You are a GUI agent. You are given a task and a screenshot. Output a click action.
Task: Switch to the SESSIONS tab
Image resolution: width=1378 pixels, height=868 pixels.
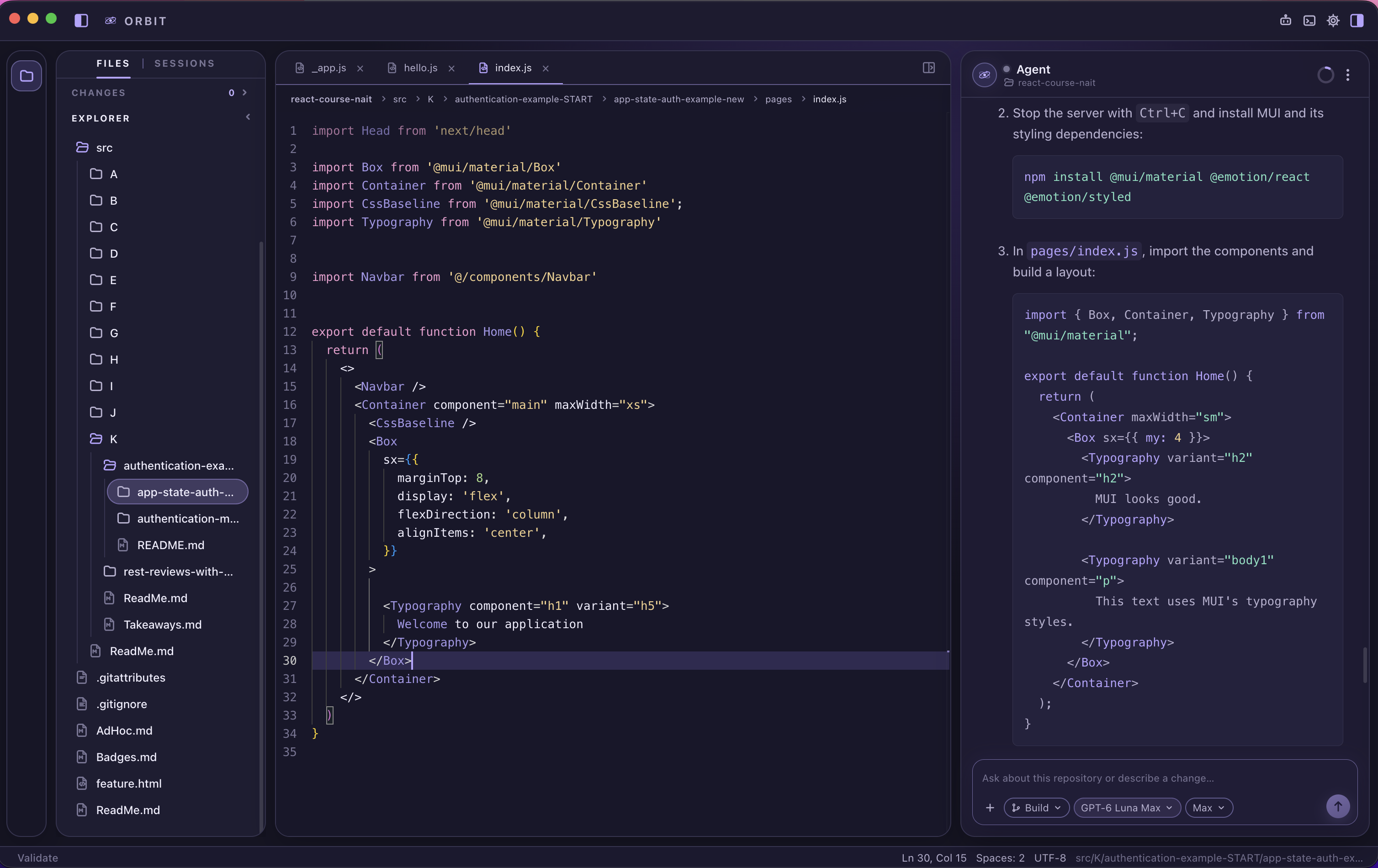[184, 64]
